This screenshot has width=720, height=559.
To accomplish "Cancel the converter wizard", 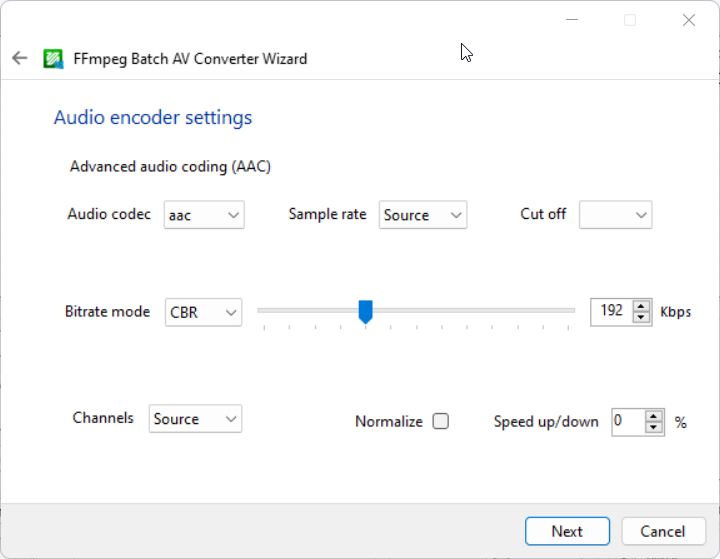I will [663, 531].
